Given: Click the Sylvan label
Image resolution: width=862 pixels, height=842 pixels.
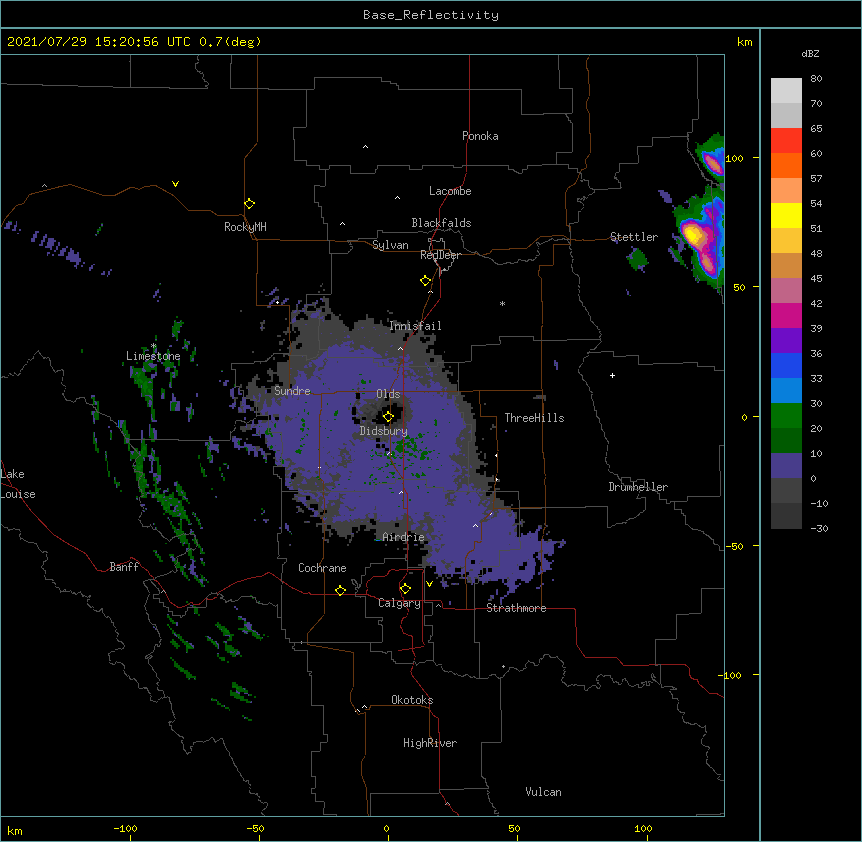Looking at the screenshot, I should 390,245.
